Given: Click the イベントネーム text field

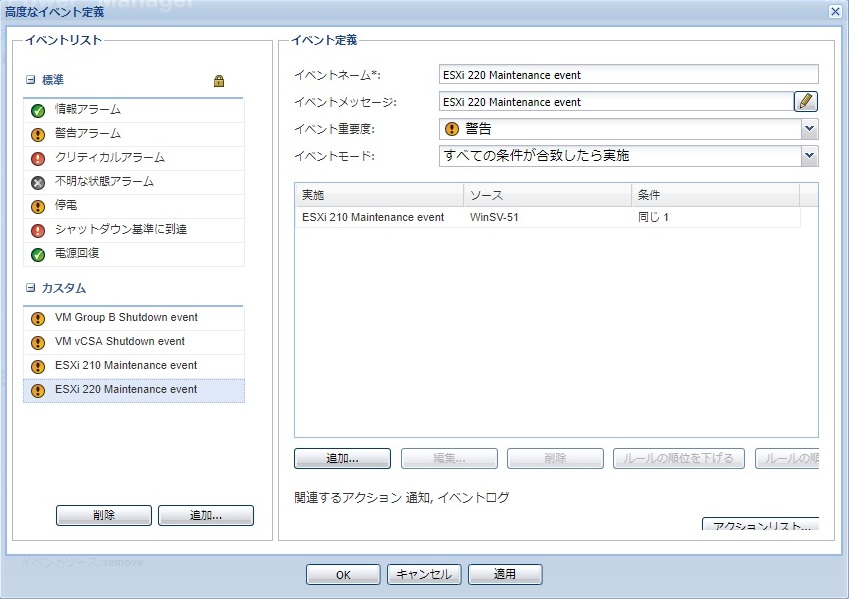Looking at the screenshot, I should [x=628, y=75].
